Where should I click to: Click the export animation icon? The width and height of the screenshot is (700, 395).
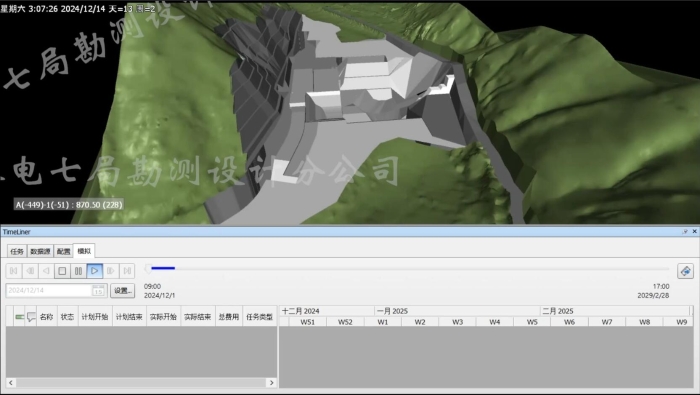[x=685, y=271]
